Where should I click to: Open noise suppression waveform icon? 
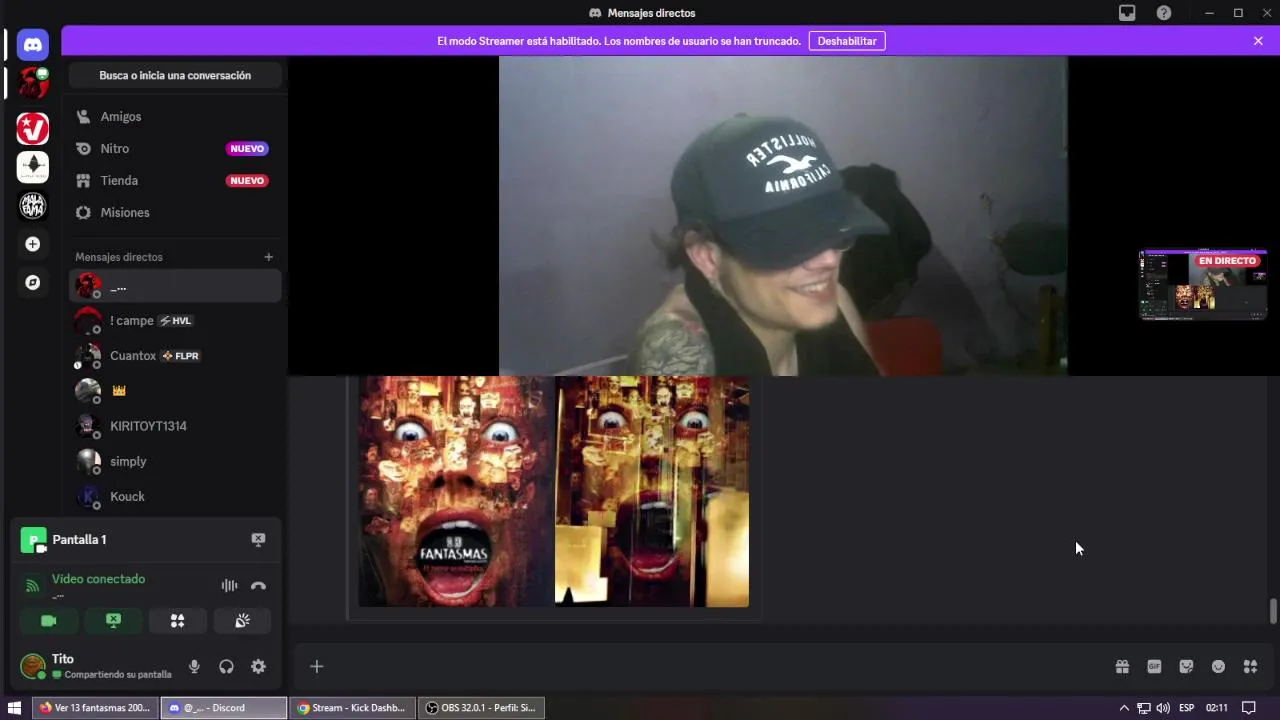[229, 586]
